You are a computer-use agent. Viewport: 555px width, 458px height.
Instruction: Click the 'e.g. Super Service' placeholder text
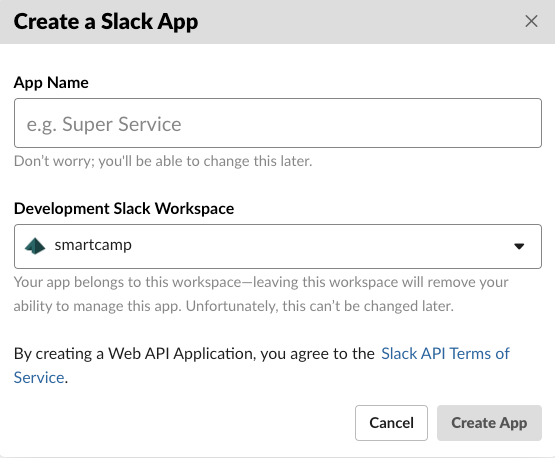104,124
